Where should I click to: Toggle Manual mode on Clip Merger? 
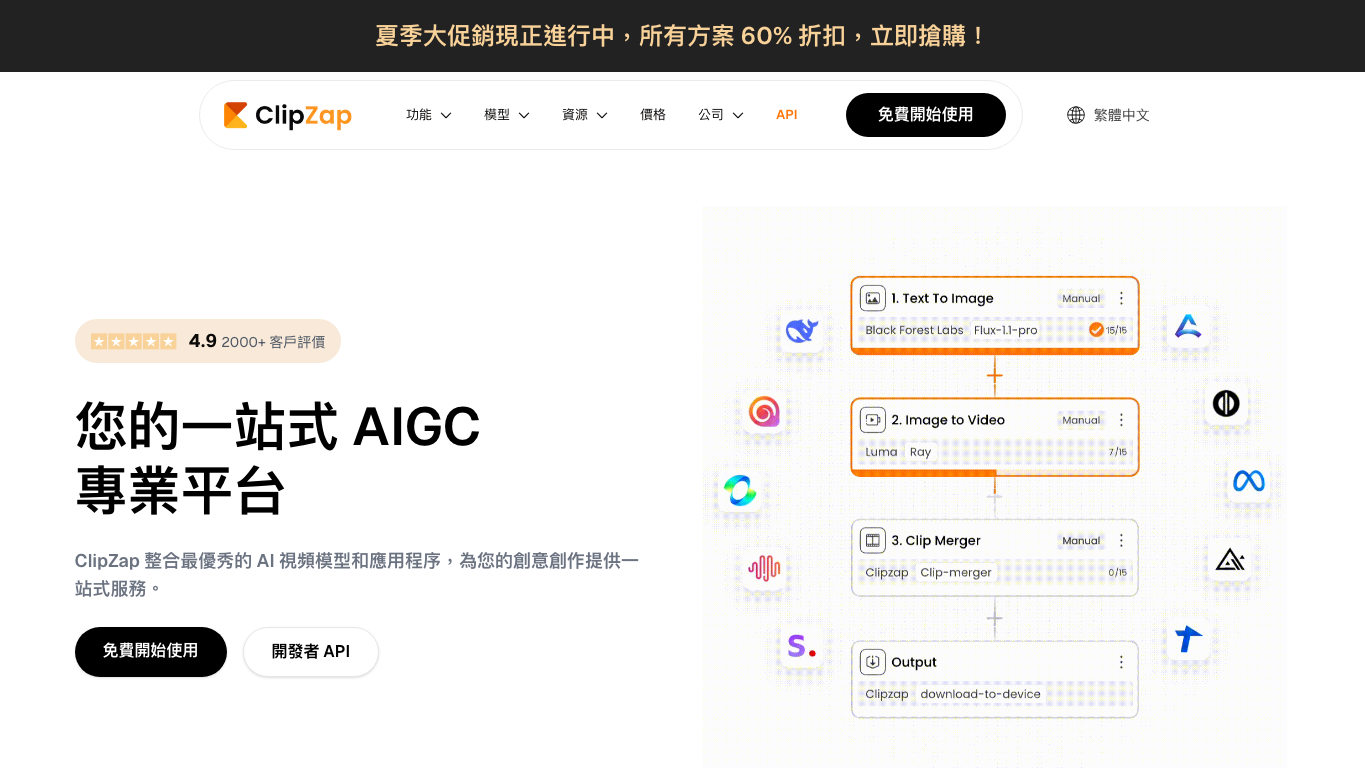[1081, 541]
